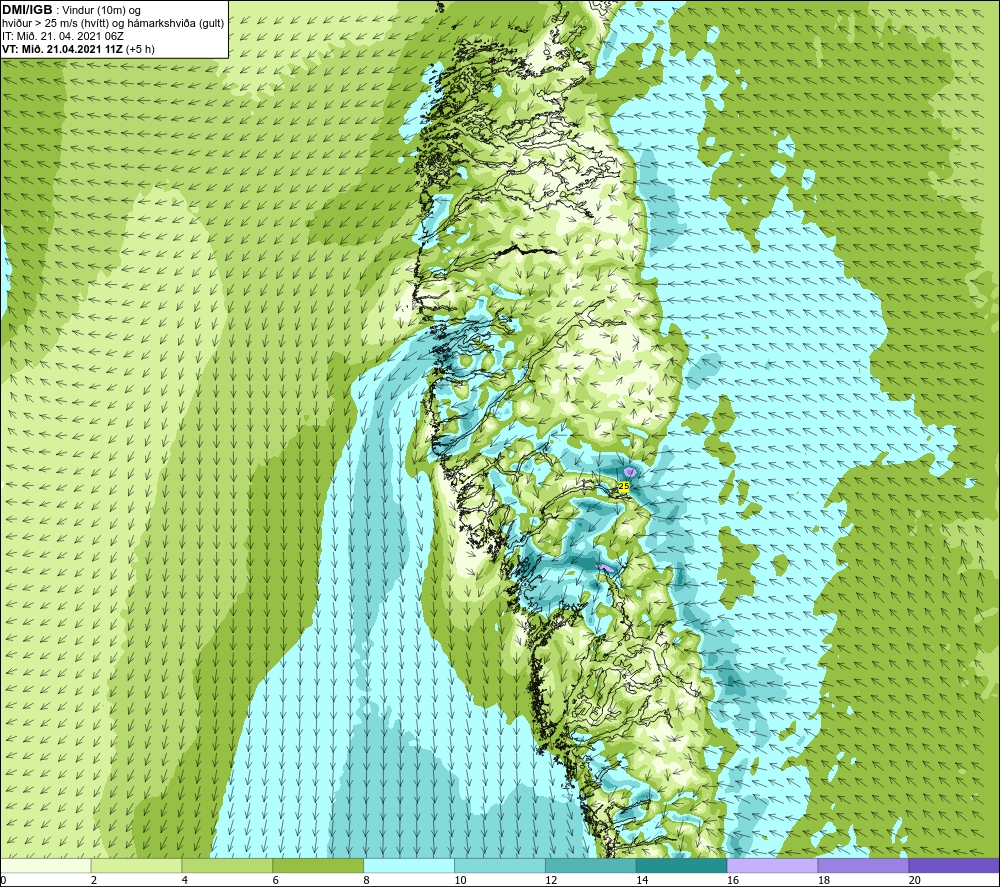The height and width of the screenshot is (887, 1000).
Task: Click the legend tick label 0
Action: (x=3, y=881)
